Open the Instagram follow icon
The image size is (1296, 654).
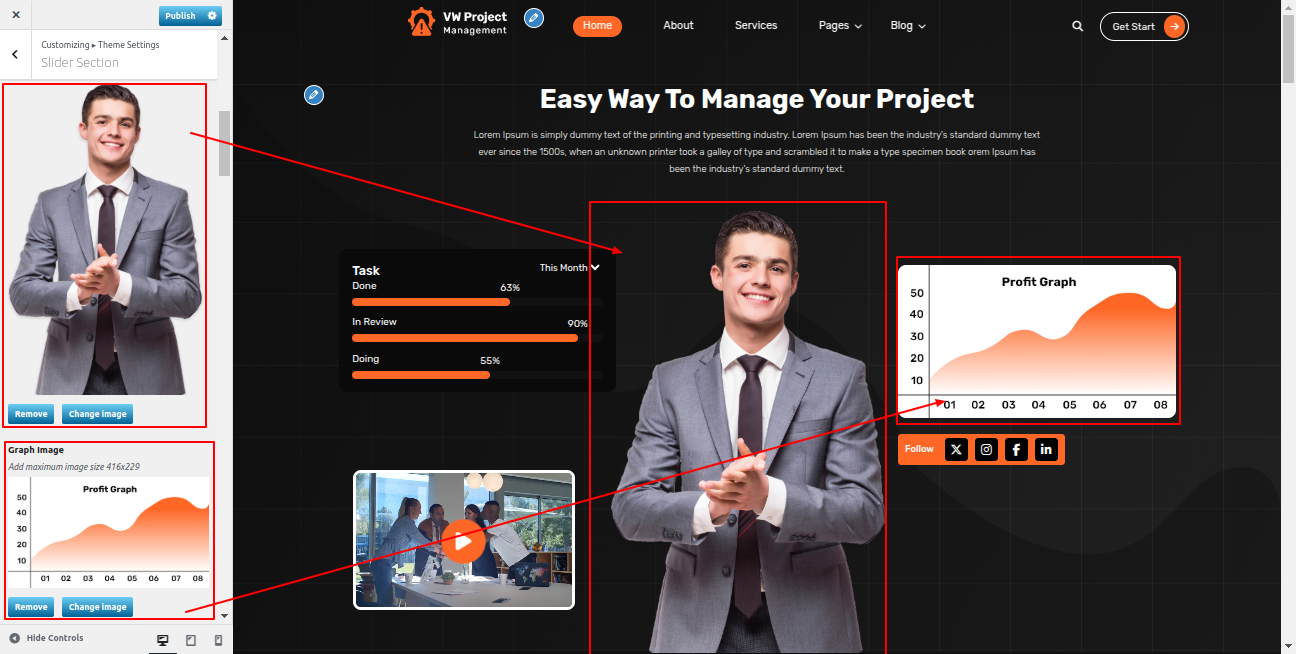[x=986, y=450]
